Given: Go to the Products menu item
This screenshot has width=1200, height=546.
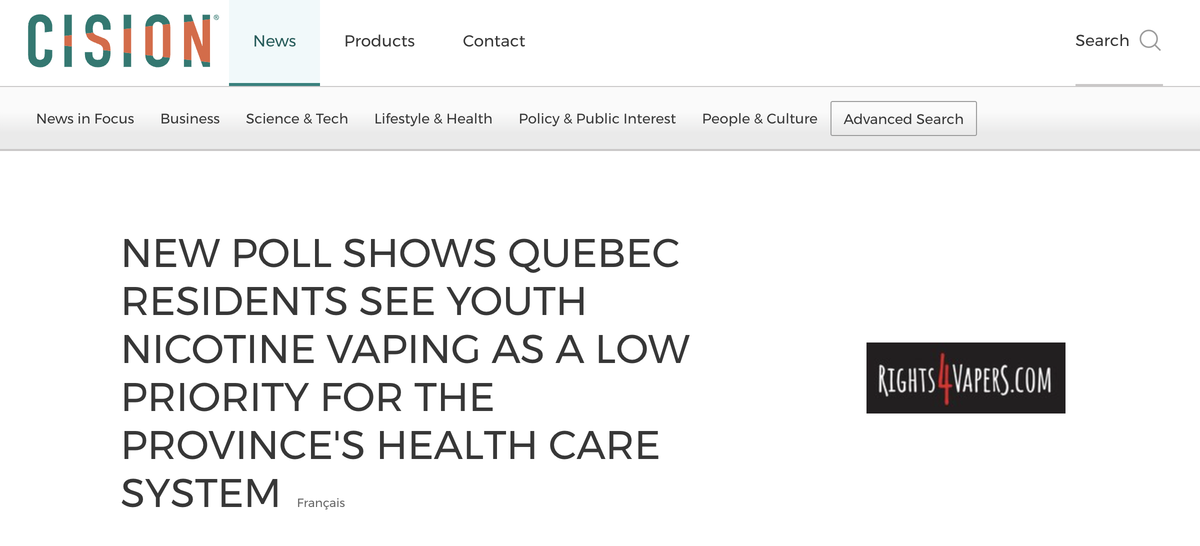Looking at the screenshot, I should [379, 41].
